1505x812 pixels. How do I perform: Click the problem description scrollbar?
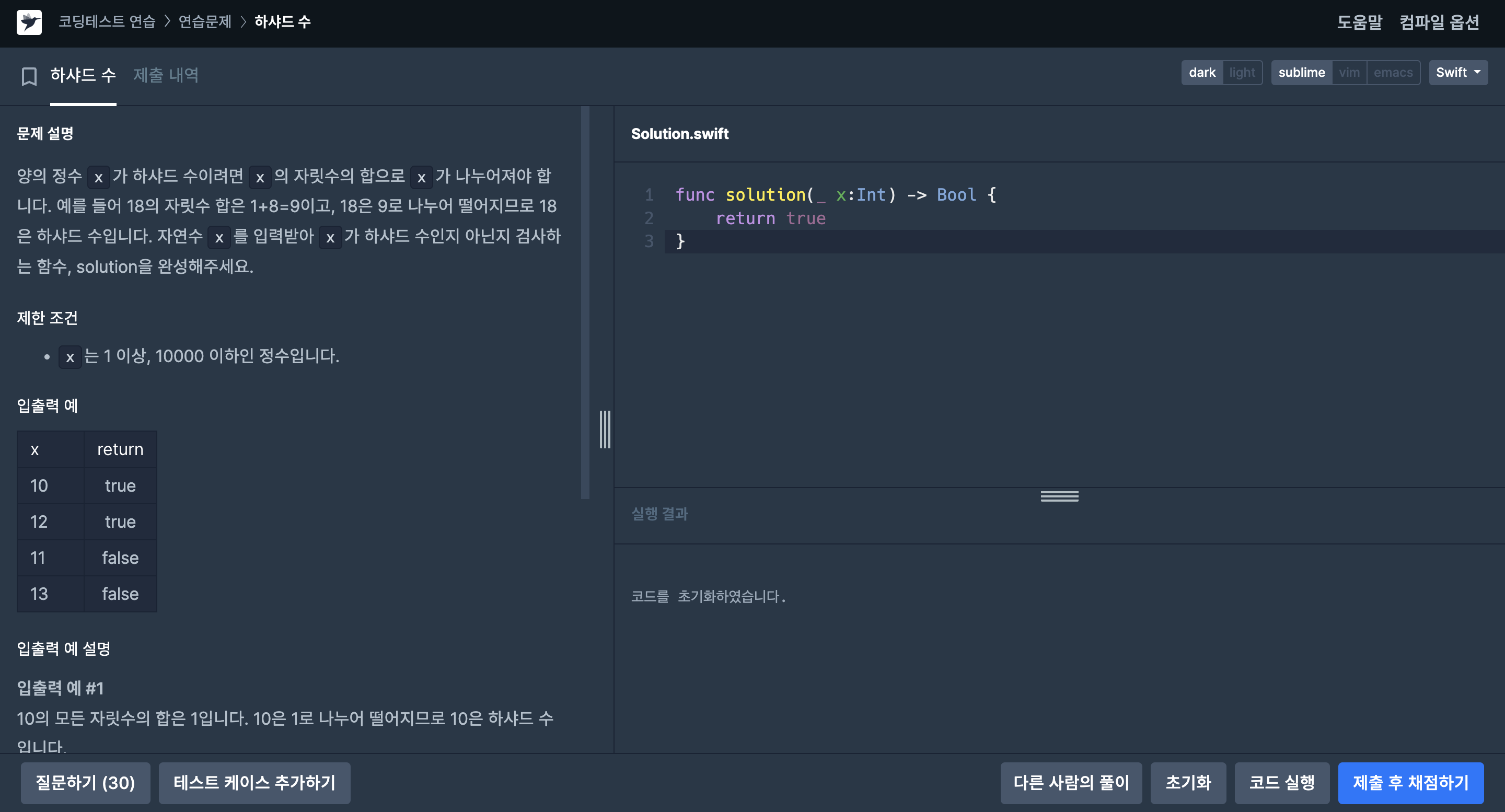[x=585, y=304]
